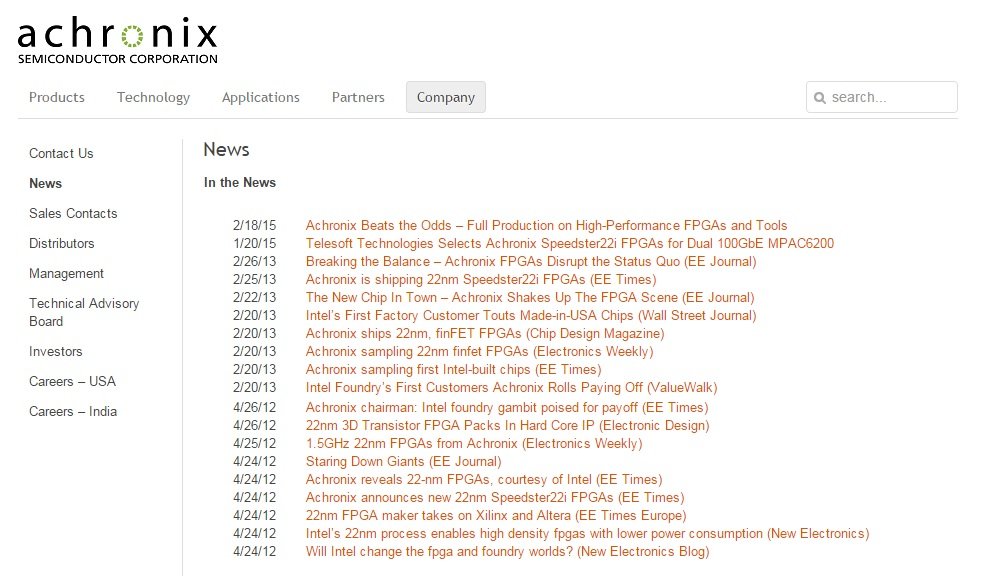
Task: Open the Products menu
Action: (57, 97)
